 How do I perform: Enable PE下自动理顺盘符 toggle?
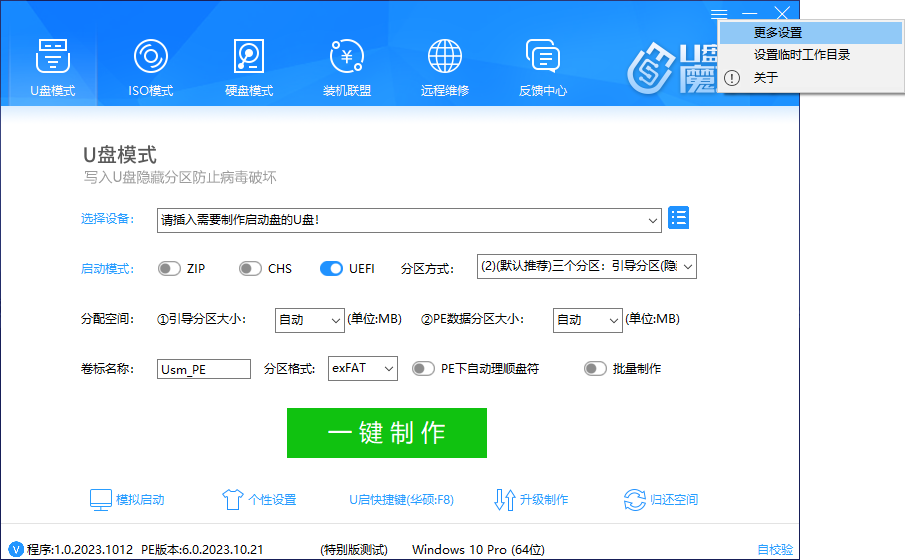pyautogui.click(x=423, y=368)
